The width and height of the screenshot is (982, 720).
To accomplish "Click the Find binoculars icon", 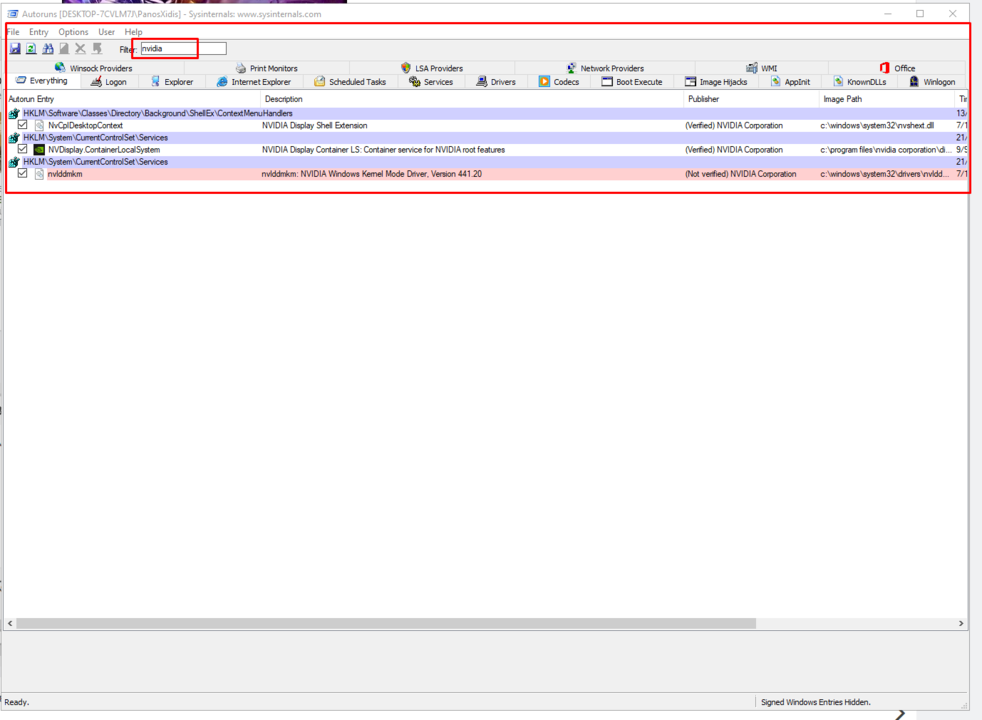I will (48, 49).
